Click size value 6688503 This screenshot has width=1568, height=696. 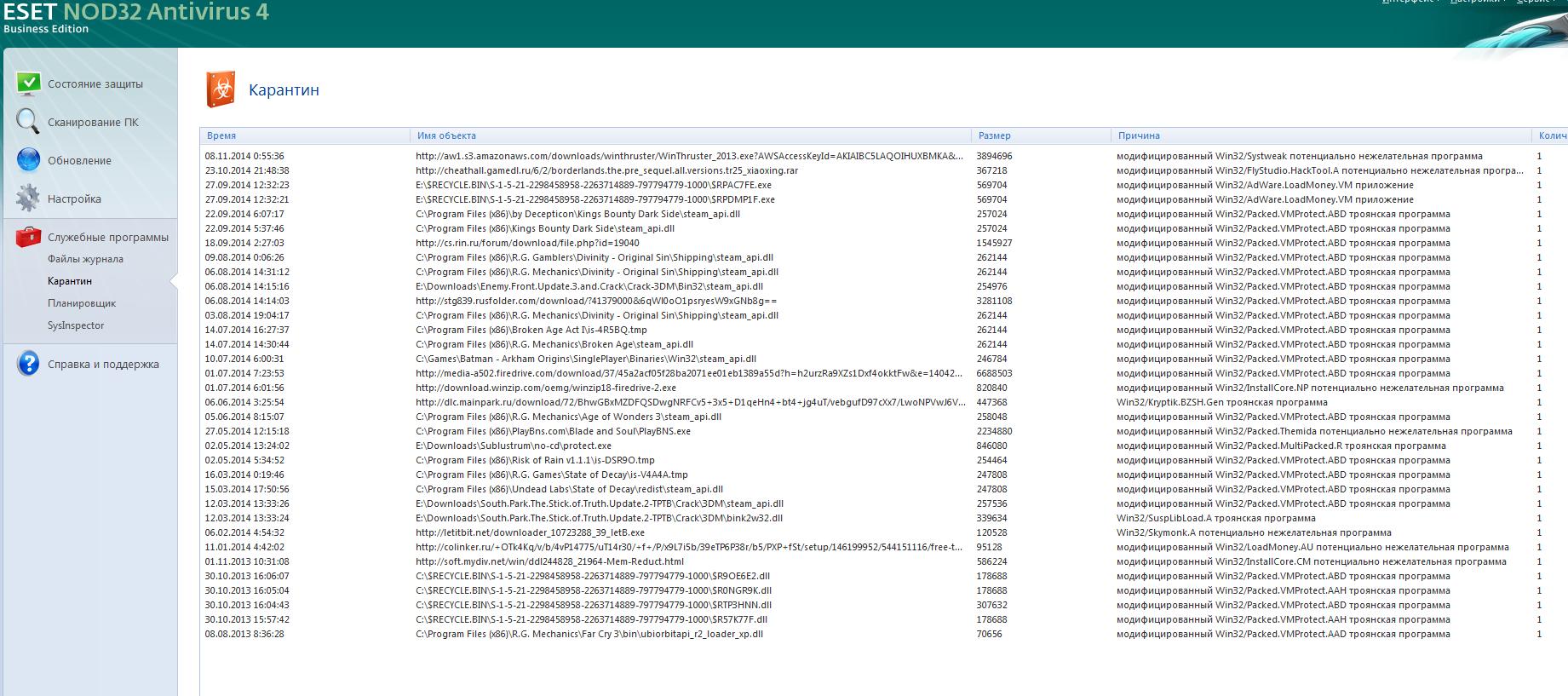point(995,374)
